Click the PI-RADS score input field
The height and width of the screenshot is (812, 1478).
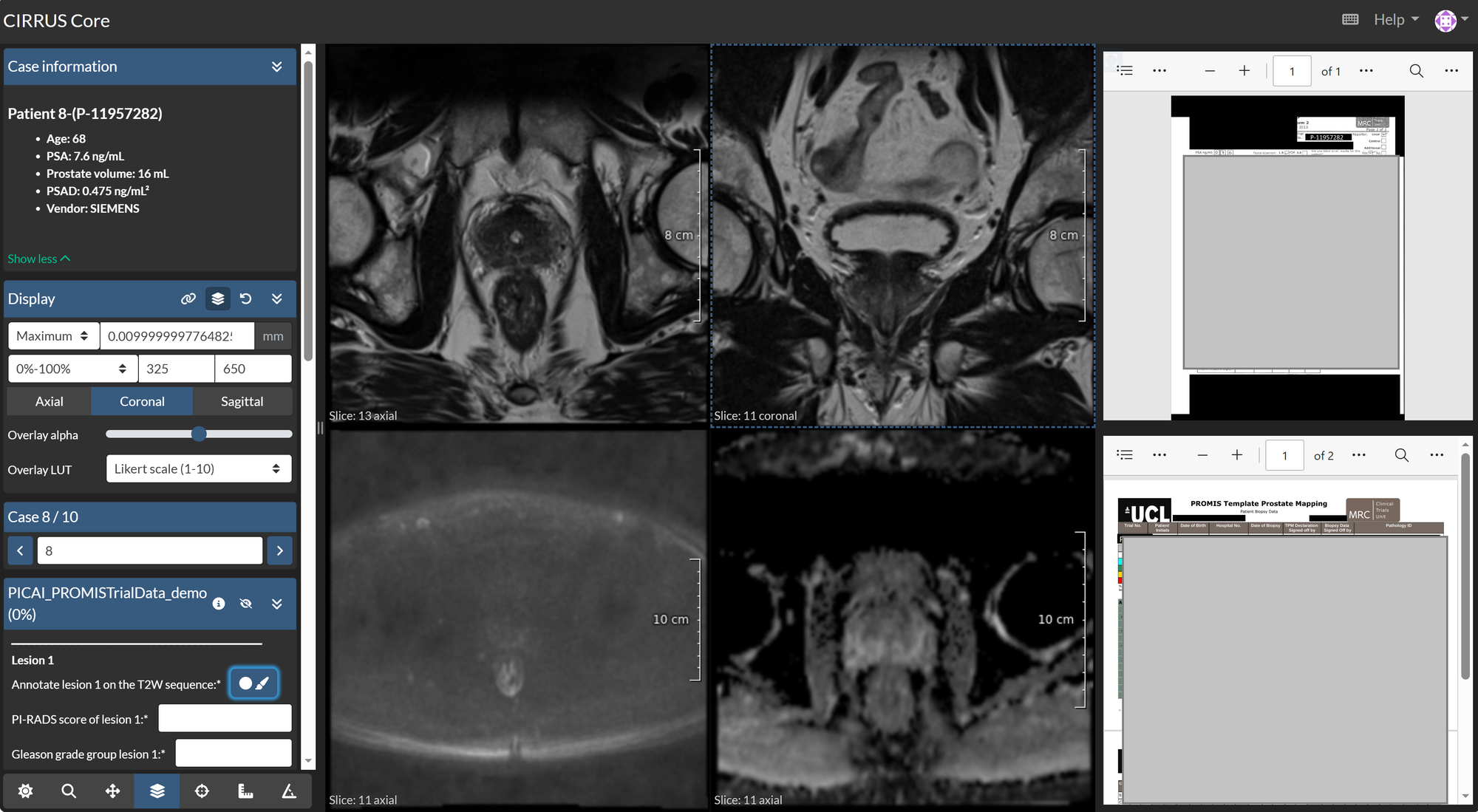225,719
